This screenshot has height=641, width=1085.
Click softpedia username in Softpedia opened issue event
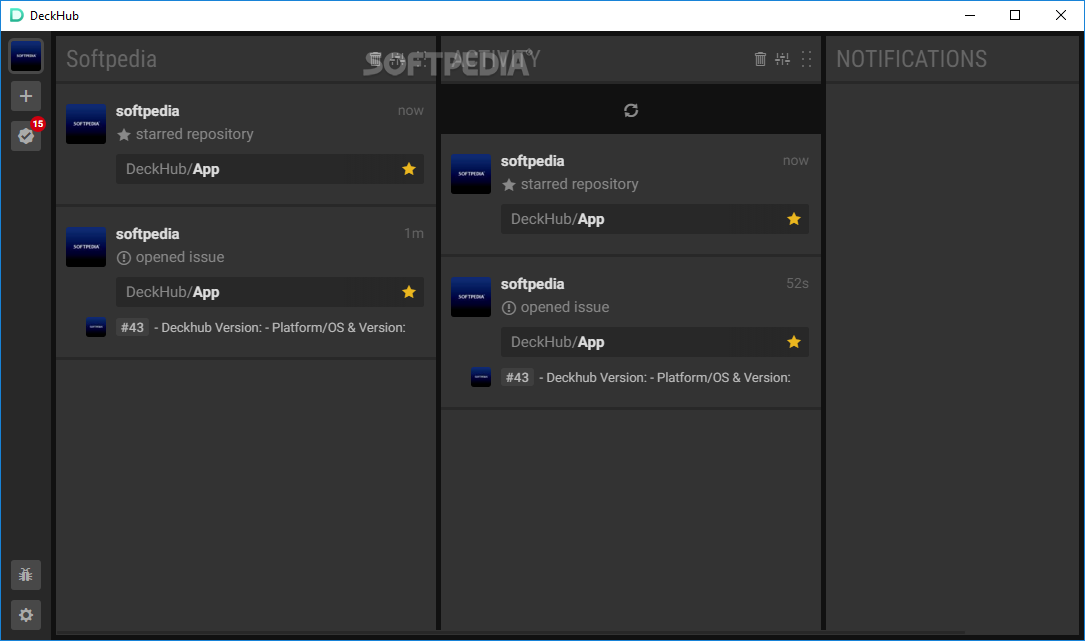click(x=147, y=234)
